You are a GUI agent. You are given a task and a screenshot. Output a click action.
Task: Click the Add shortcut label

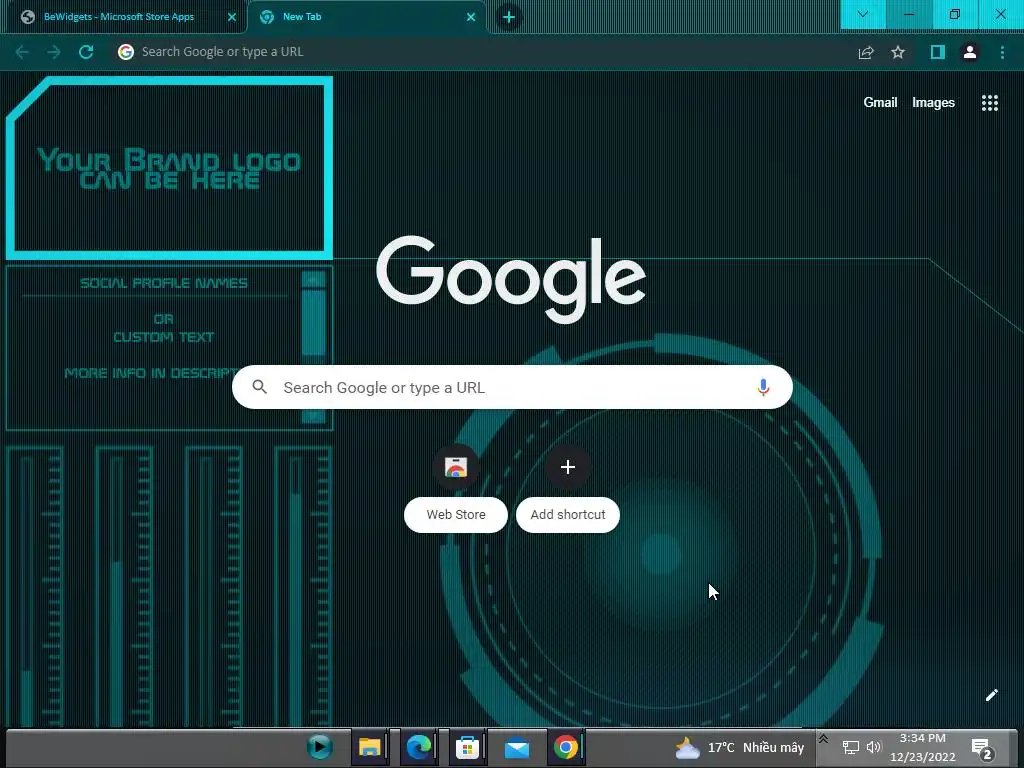568,515
